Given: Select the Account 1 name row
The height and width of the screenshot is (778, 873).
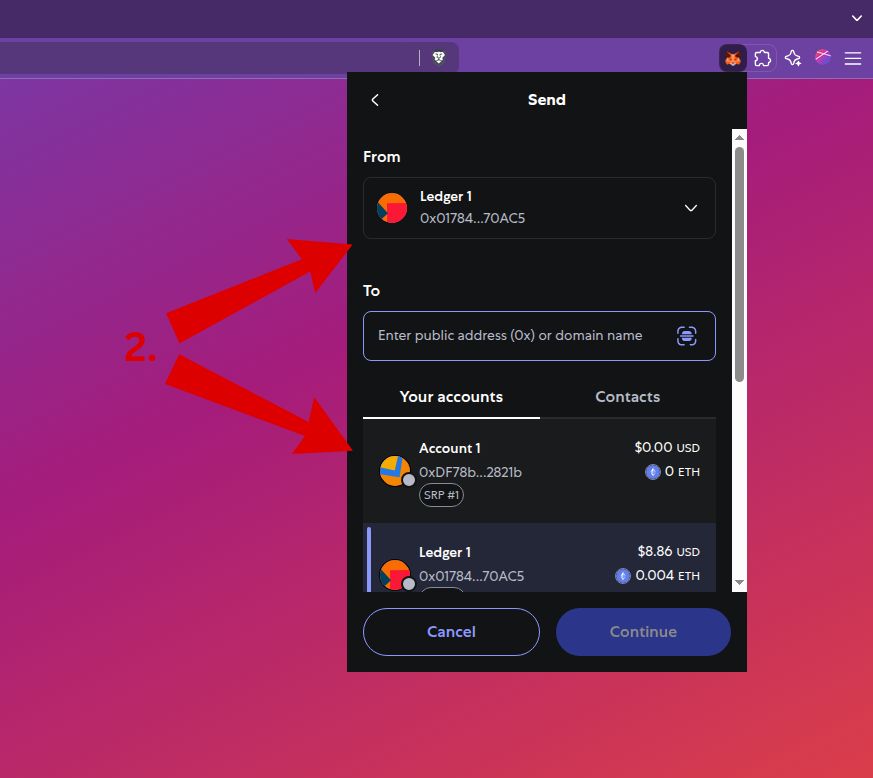Looking at the screenshot, I should pyautogui.click(x=449, y=448).
